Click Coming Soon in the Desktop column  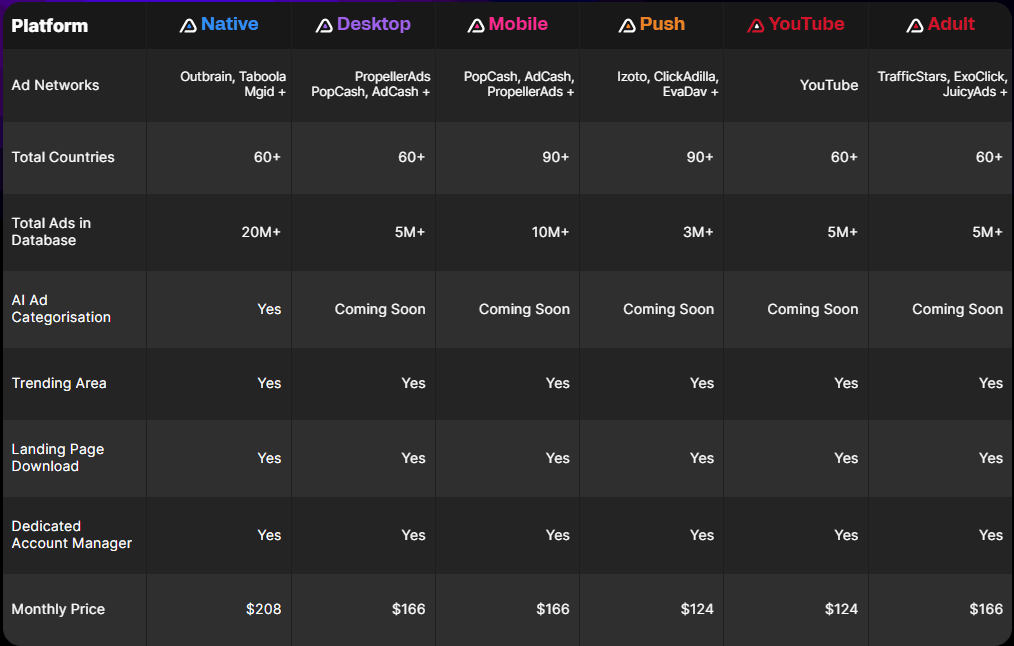pos(380,309)
